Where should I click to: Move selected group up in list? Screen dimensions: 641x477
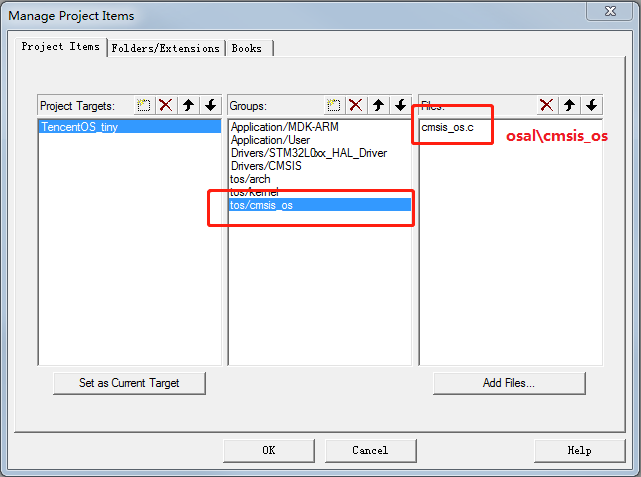(378, 105)
